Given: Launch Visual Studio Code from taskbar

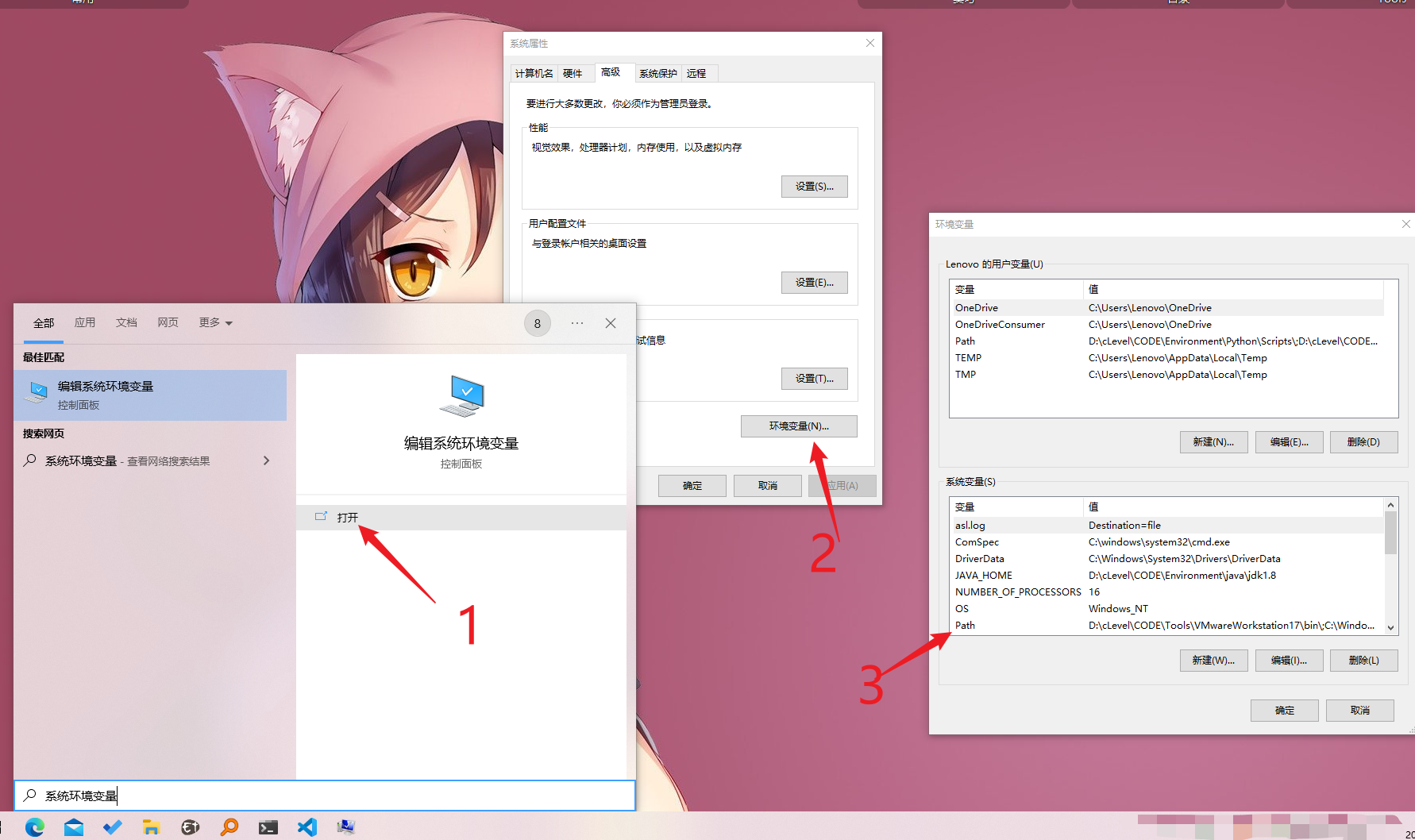Looking at the screenshot, I should [307, 827].
